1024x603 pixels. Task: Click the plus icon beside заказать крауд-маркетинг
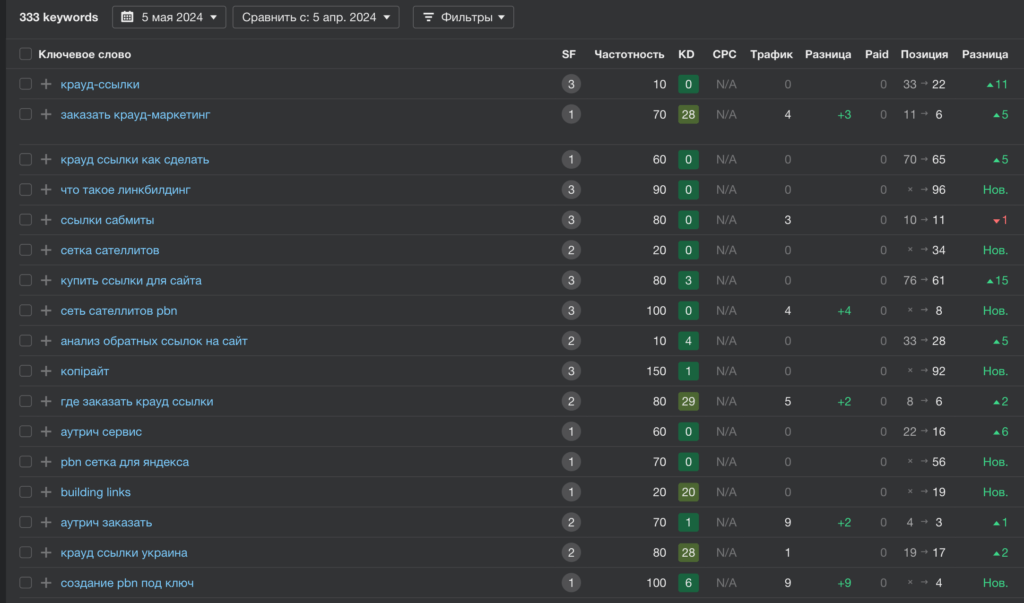point(45,115)
